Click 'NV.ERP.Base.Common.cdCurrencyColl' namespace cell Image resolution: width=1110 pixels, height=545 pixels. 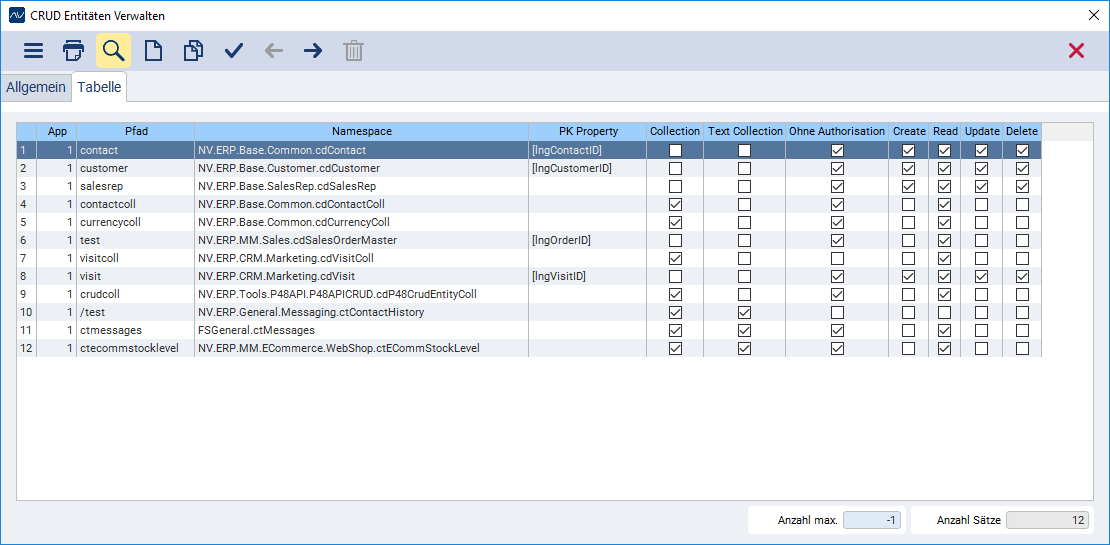tap(361, 222)
